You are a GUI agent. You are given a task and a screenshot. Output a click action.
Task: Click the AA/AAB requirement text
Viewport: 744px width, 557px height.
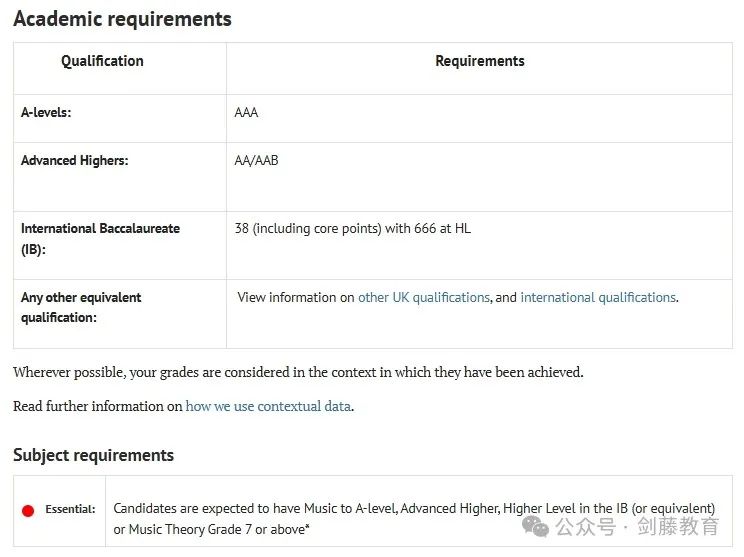(x=256, y=160)
